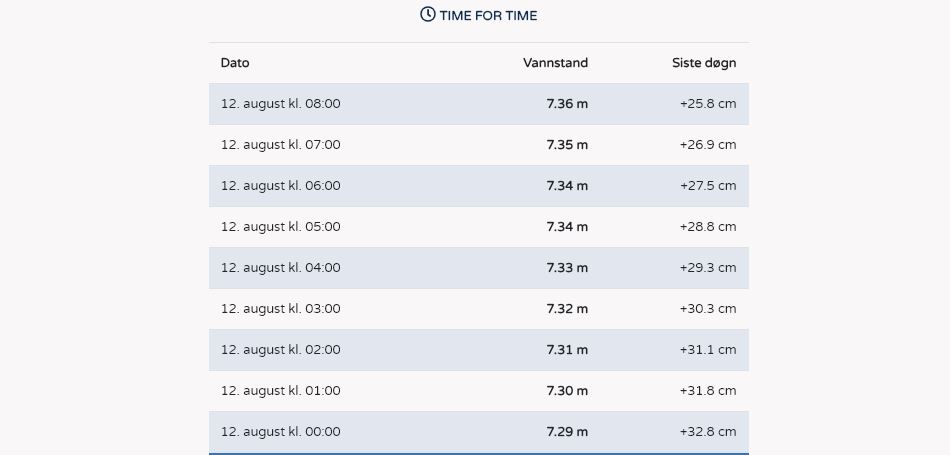Click the 7.29 m water level value

point(567,432)
